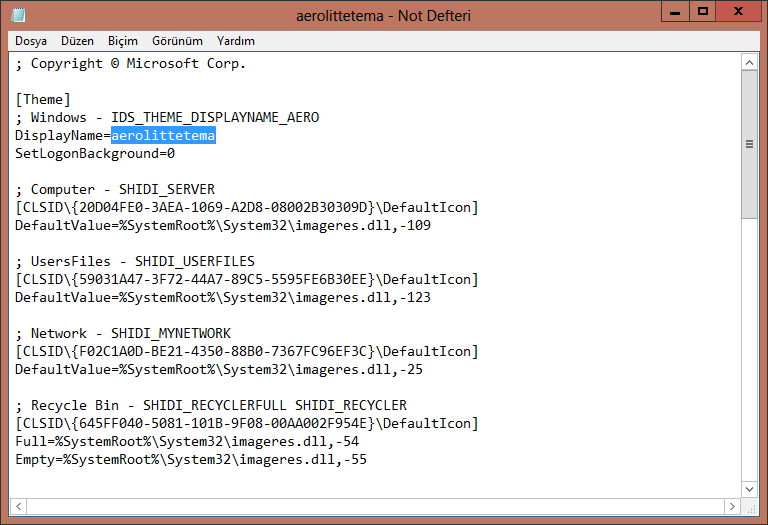Screen dimensions: 768x525
Task: Click the CLSID 645FF040 DefaultIcon line
Action: click(247, 424)
